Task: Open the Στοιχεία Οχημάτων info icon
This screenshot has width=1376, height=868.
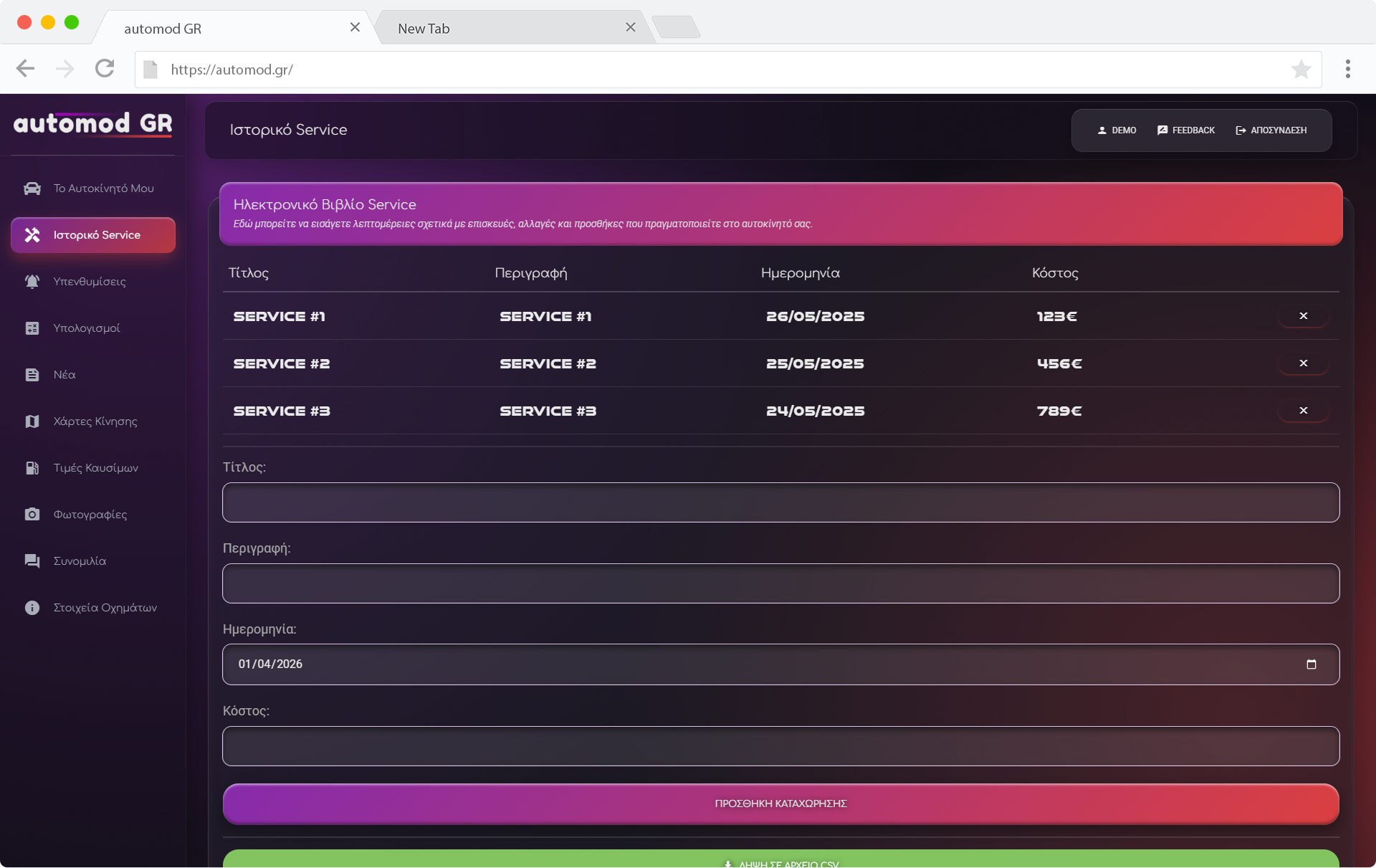Action: [x=32, y=608]
